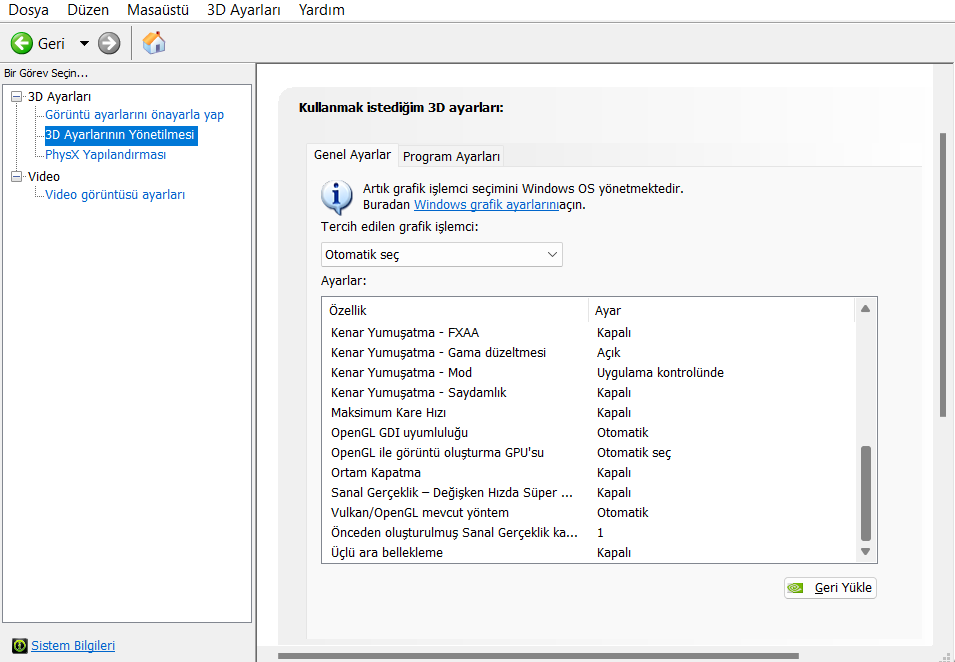Open the Dosya menu

pyautogui.click(x=28, y=10)
